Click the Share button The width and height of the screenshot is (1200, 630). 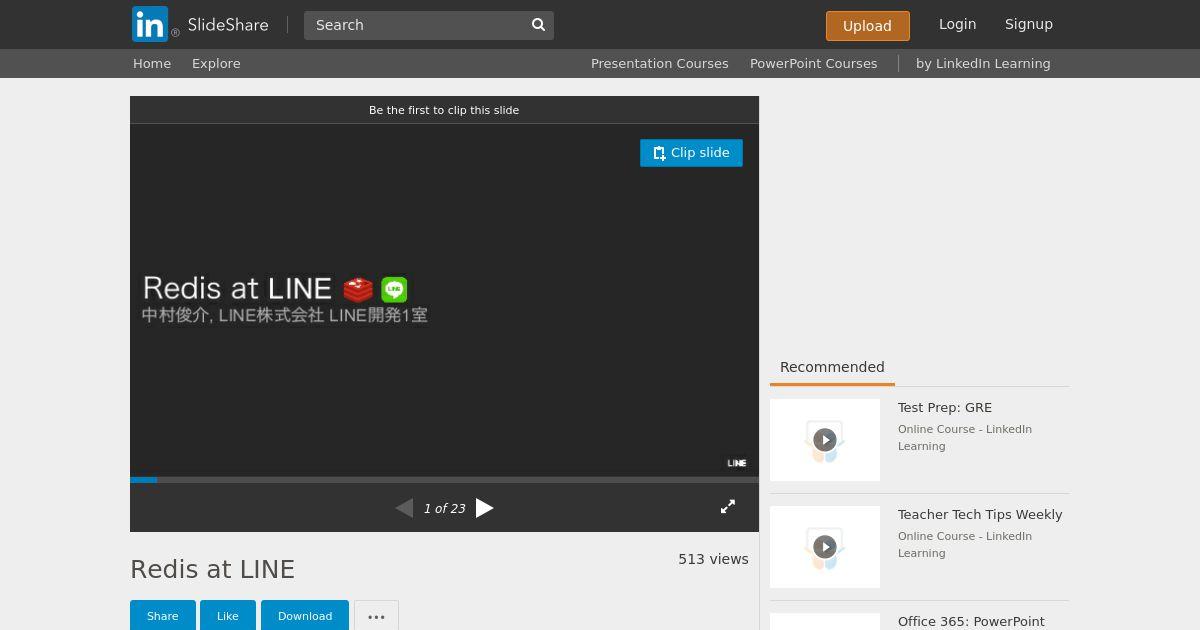tap(162, 616)
